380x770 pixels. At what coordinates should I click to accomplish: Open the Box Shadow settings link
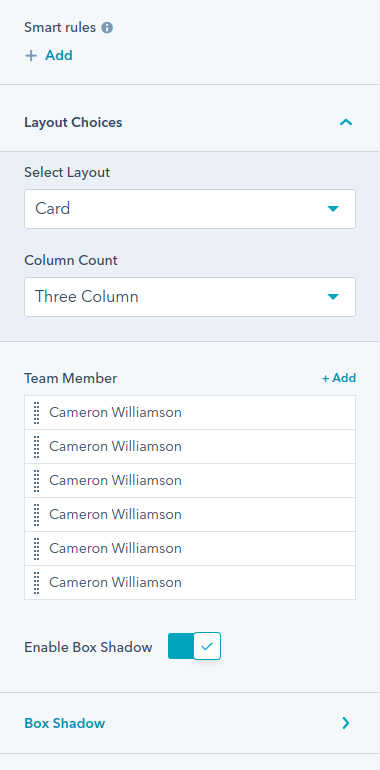point(65,723)
